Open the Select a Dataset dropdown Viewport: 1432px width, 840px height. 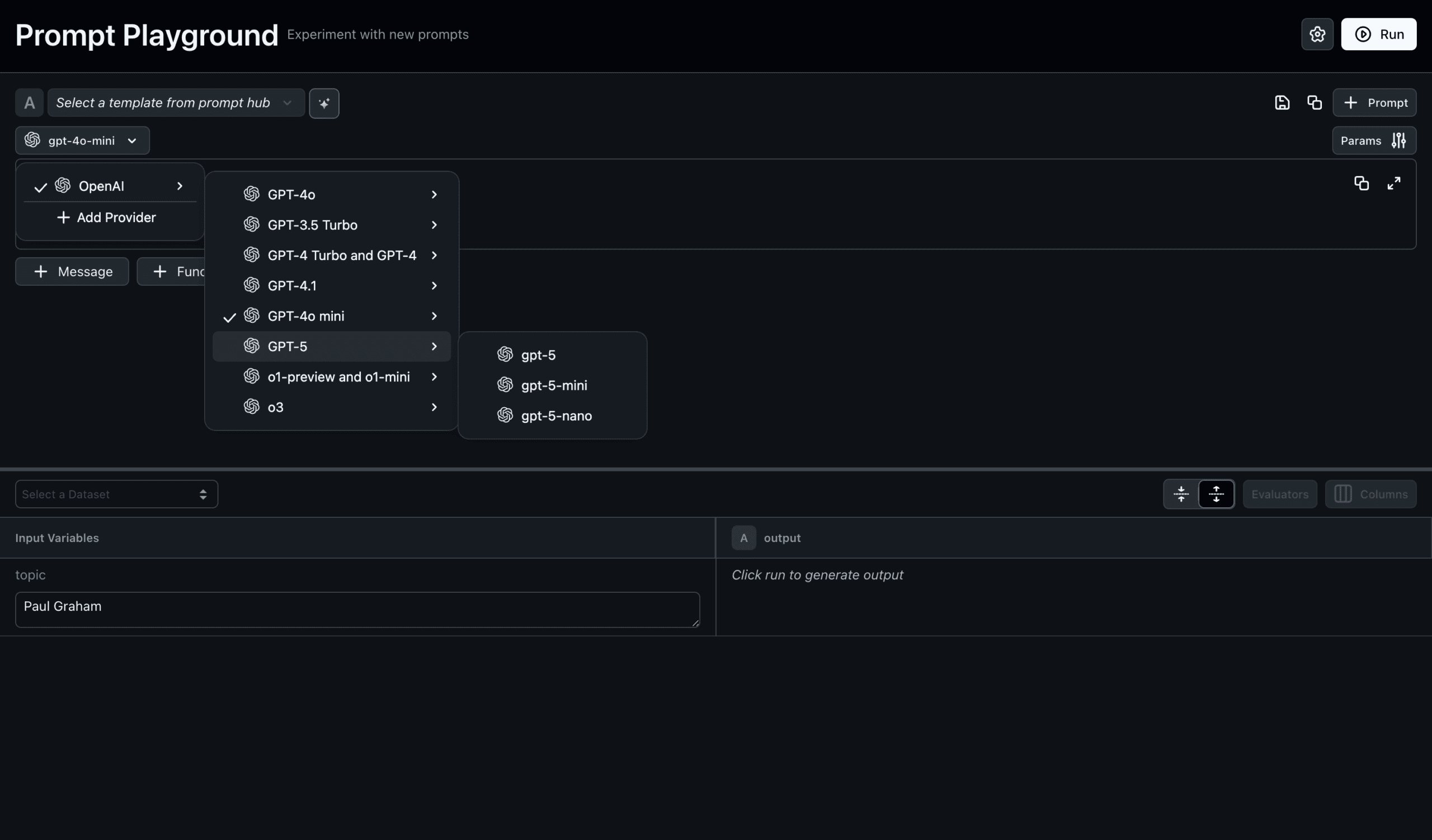click(x=116, y=494)
